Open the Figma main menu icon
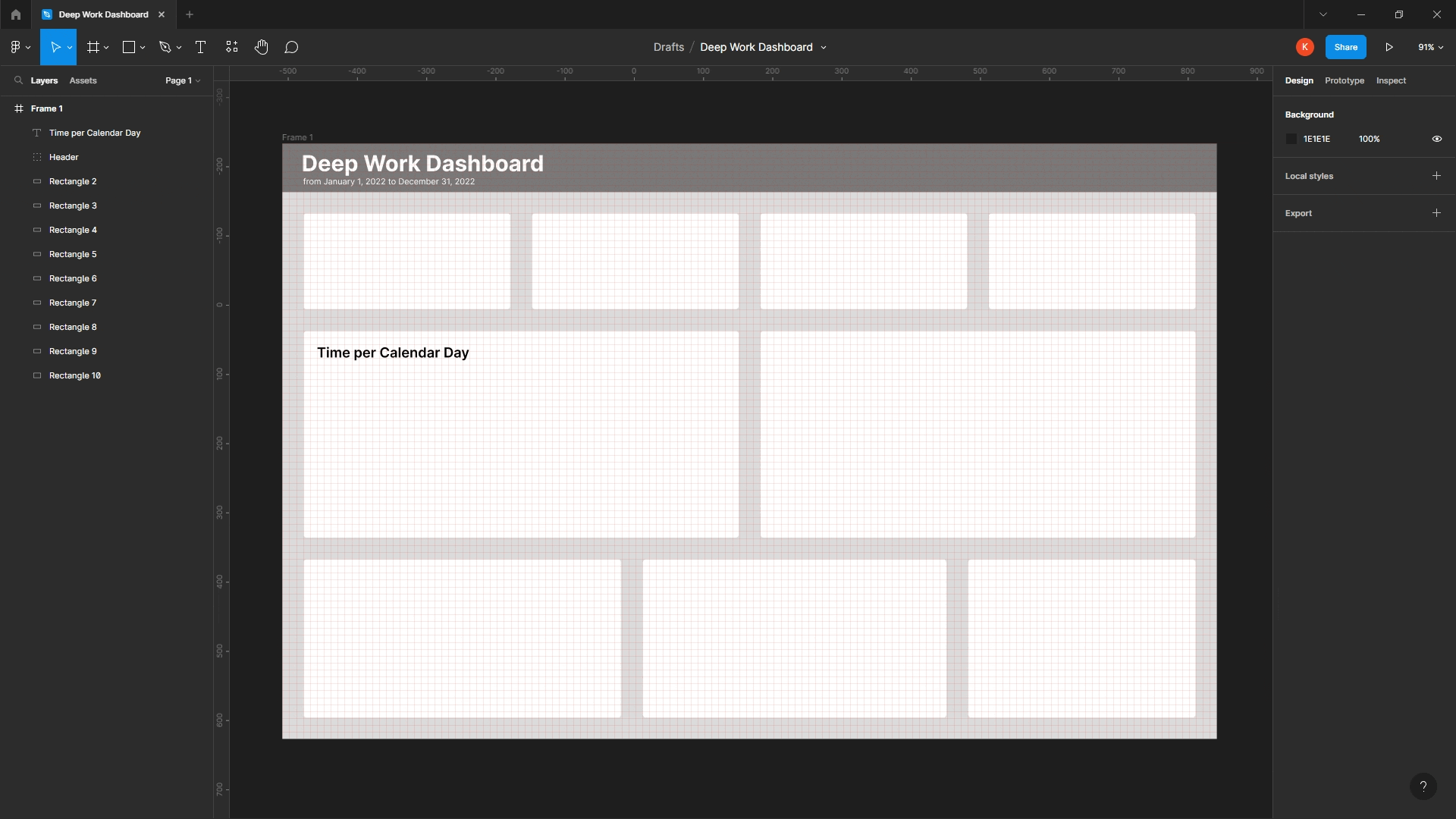 point(15,47)
